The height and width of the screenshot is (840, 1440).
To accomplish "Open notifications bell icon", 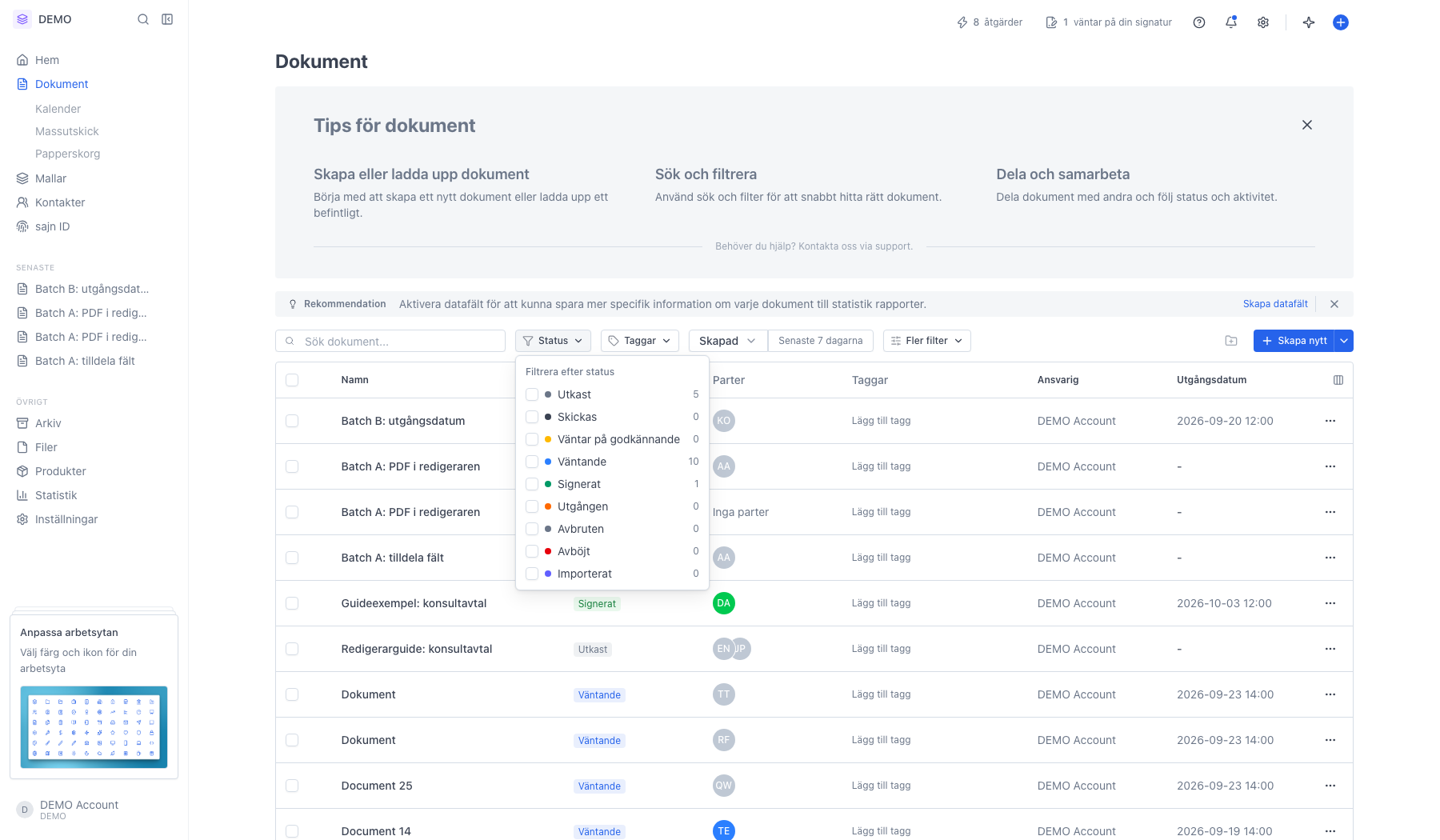I will 1231,22.
